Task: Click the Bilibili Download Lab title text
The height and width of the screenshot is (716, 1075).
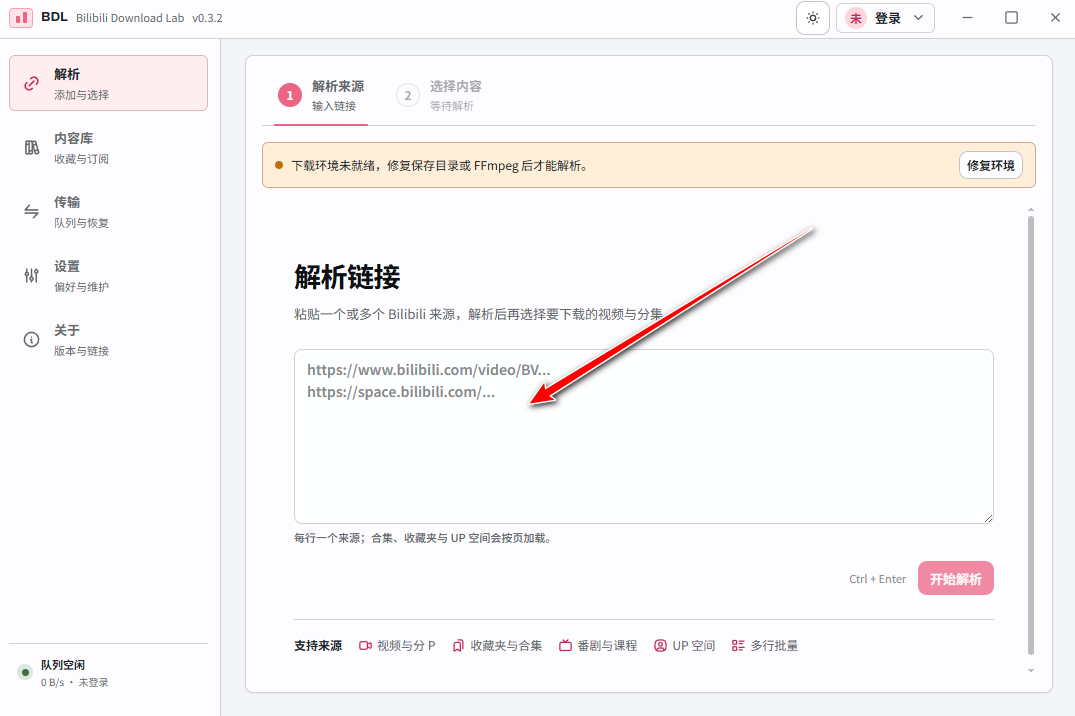Action: click(x=130, y=18)
